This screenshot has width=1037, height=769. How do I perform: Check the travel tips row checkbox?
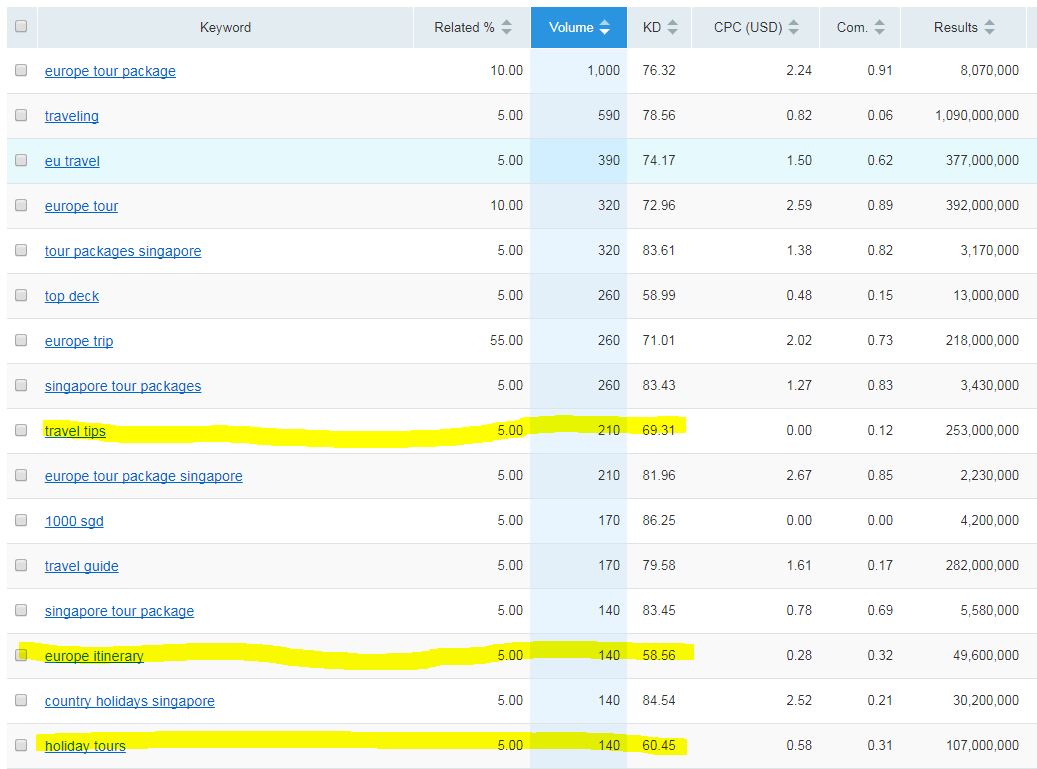click(x=21, y=430)
